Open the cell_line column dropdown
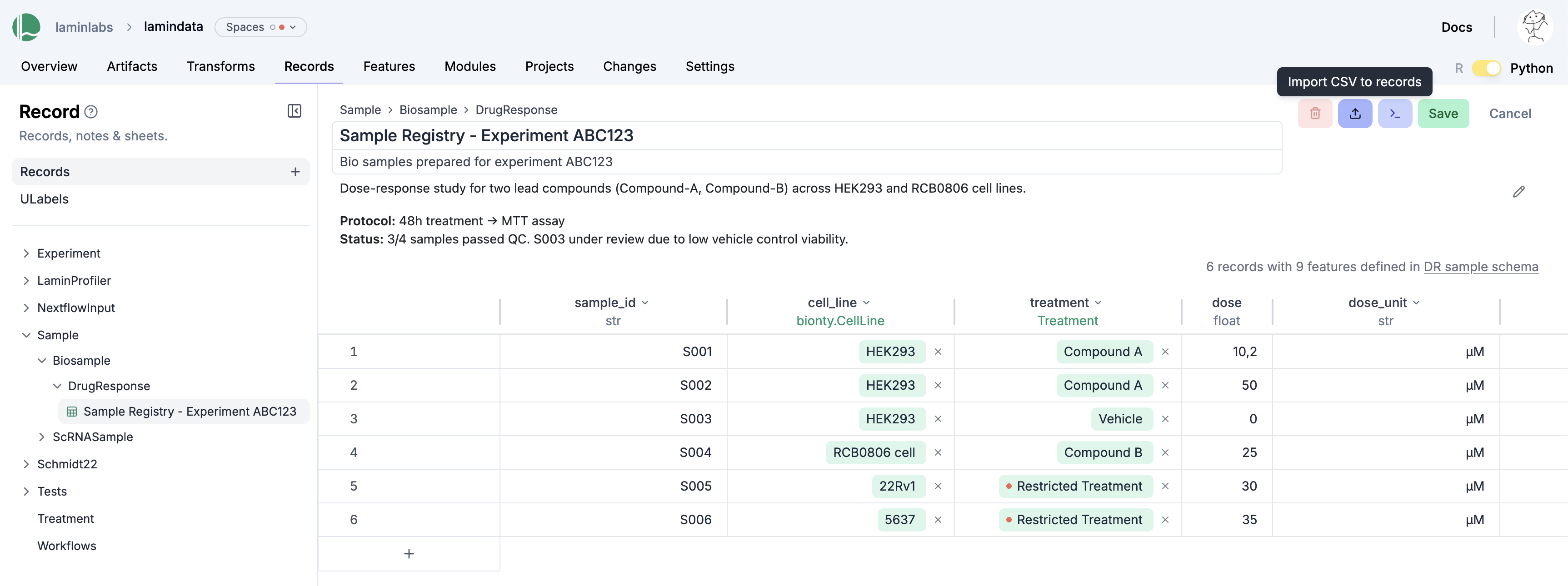Viewport: 1568px width, 586px height. [x=866, y=303]
